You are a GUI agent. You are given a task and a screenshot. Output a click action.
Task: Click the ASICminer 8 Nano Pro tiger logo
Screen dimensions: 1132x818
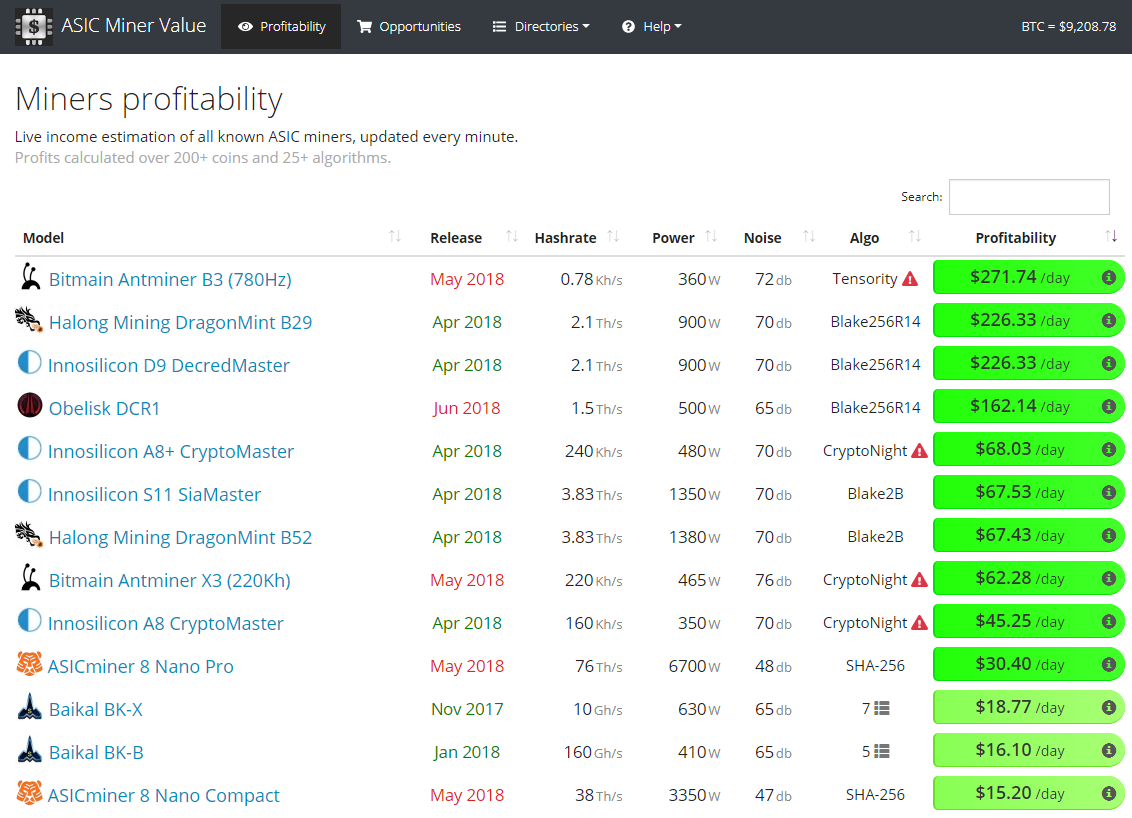click(30, 663)
